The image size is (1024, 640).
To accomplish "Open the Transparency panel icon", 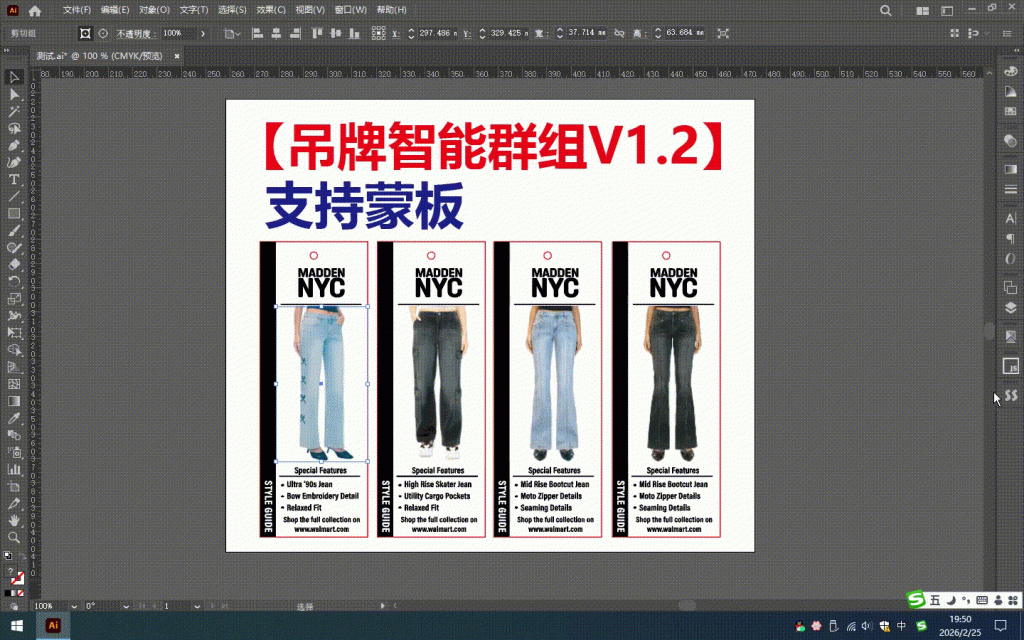I will tap(1010, 140).
